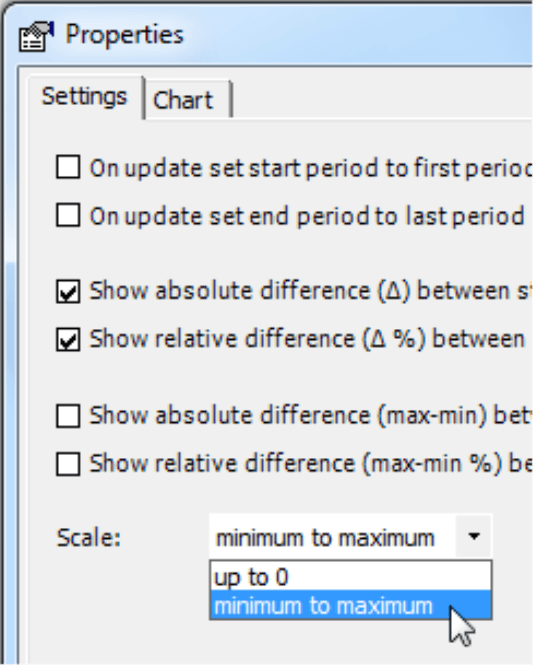
Task: Click the Scale dropdown arrow button
Action: (474, 536)
